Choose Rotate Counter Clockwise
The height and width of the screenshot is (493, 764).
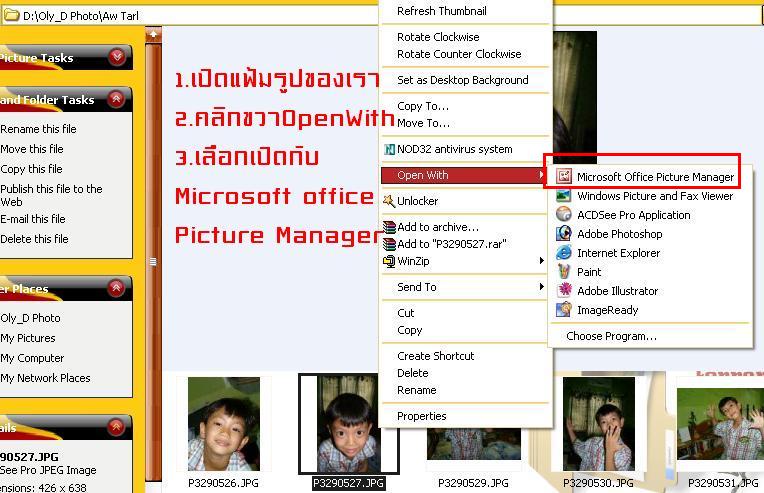[465, 54]
